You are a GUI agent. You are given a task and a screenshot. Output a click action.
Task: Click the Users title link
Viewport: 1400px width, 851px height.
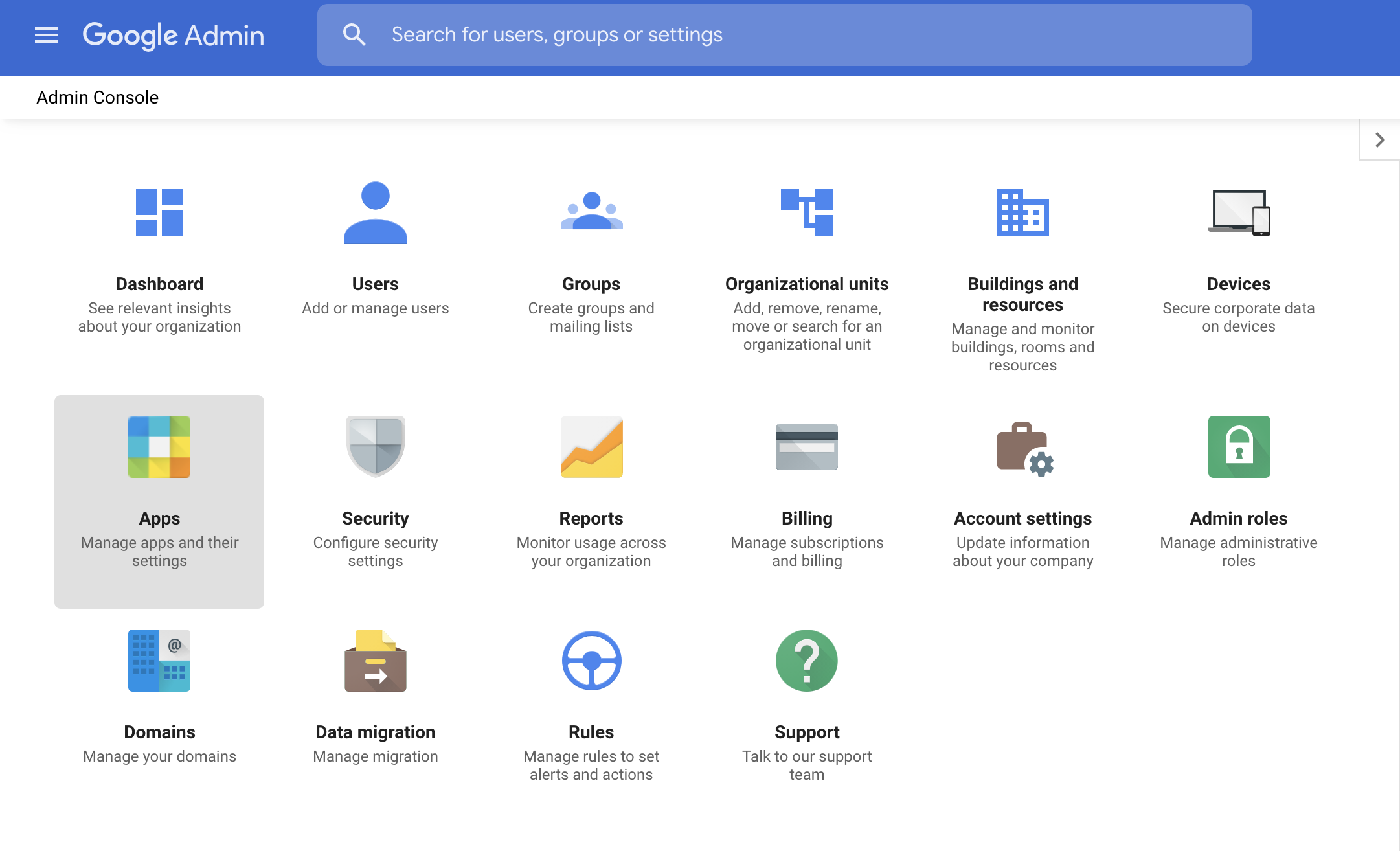376,284
